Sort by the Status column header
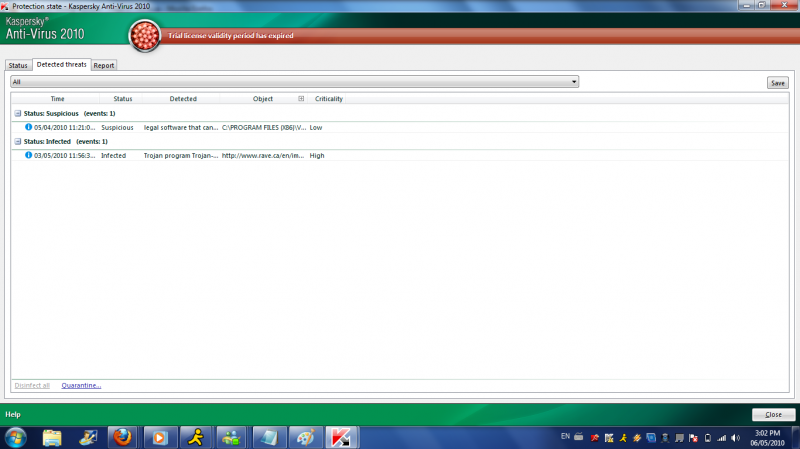The height and width of the screenshot is (449, 800). pos(122,98)
